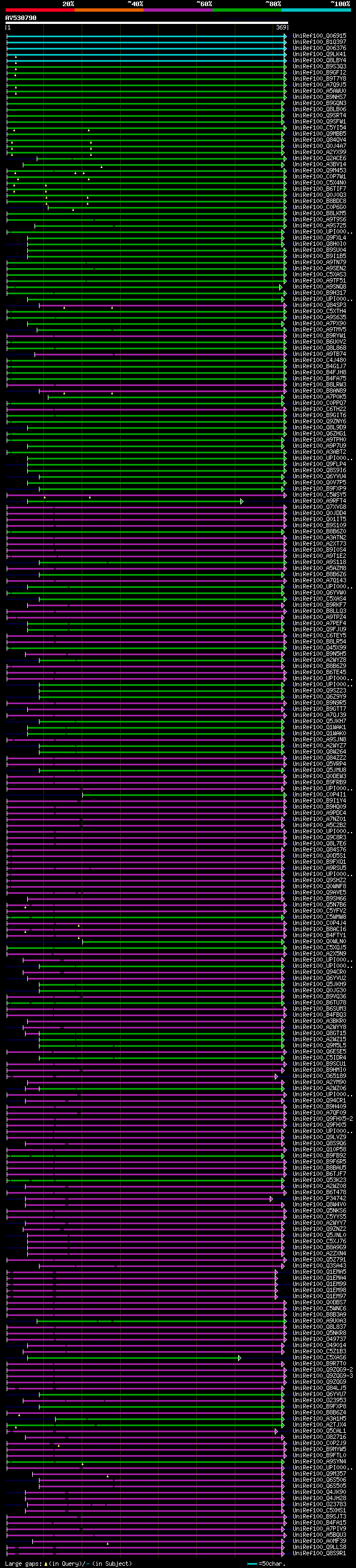
Task: Click UniRef100_A2WYZ8 label
Action: pos(319,660)
